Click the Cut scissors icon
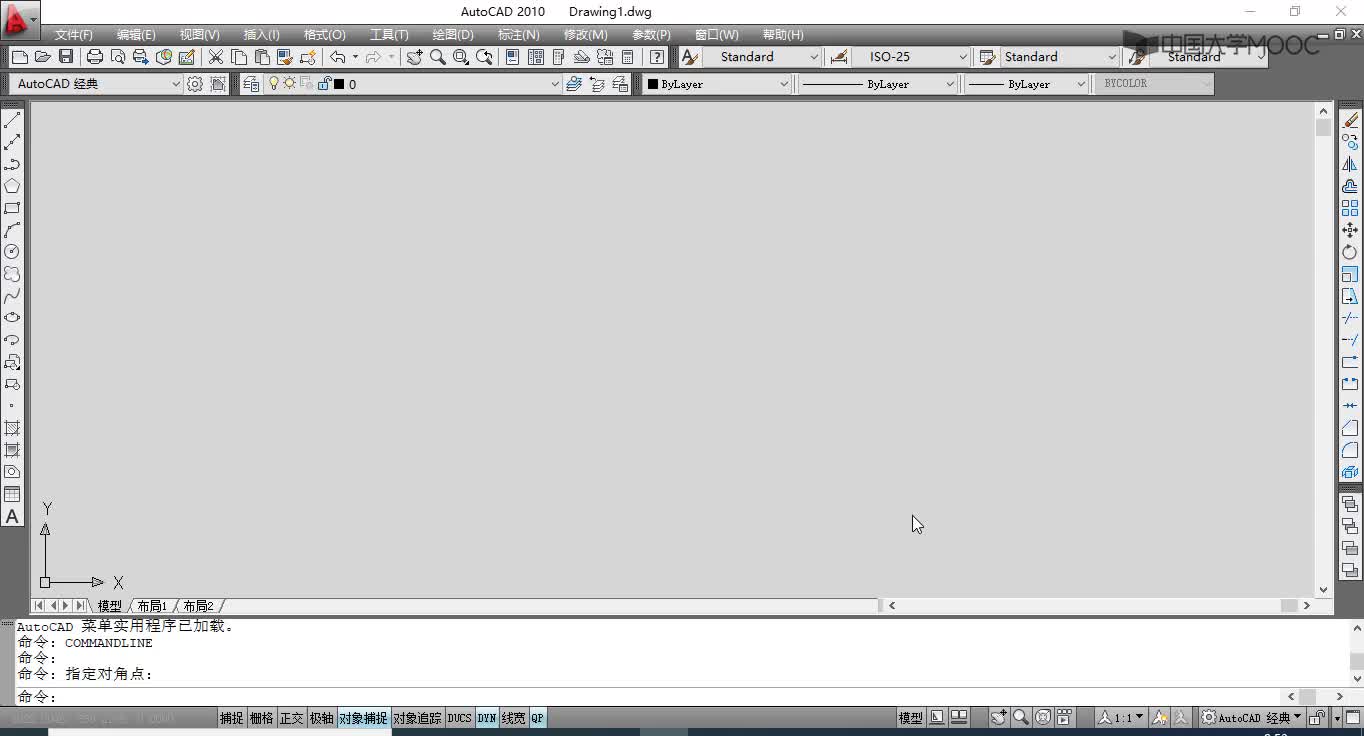The height and width of the screenshot is (736, 1364). (215, 57)
